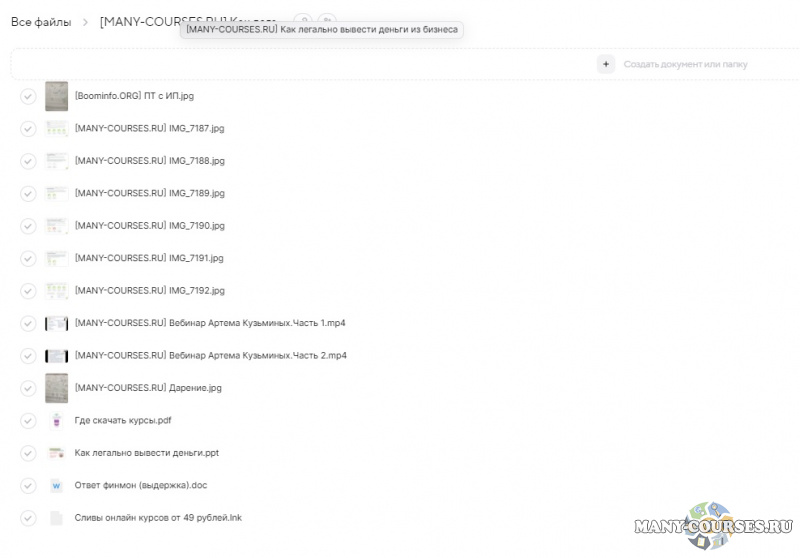Open Вебинар Артема Кузьминых.Часть 2.mp4
The image size is (800, 558).
pyautogui.click(x=210, y=356)
